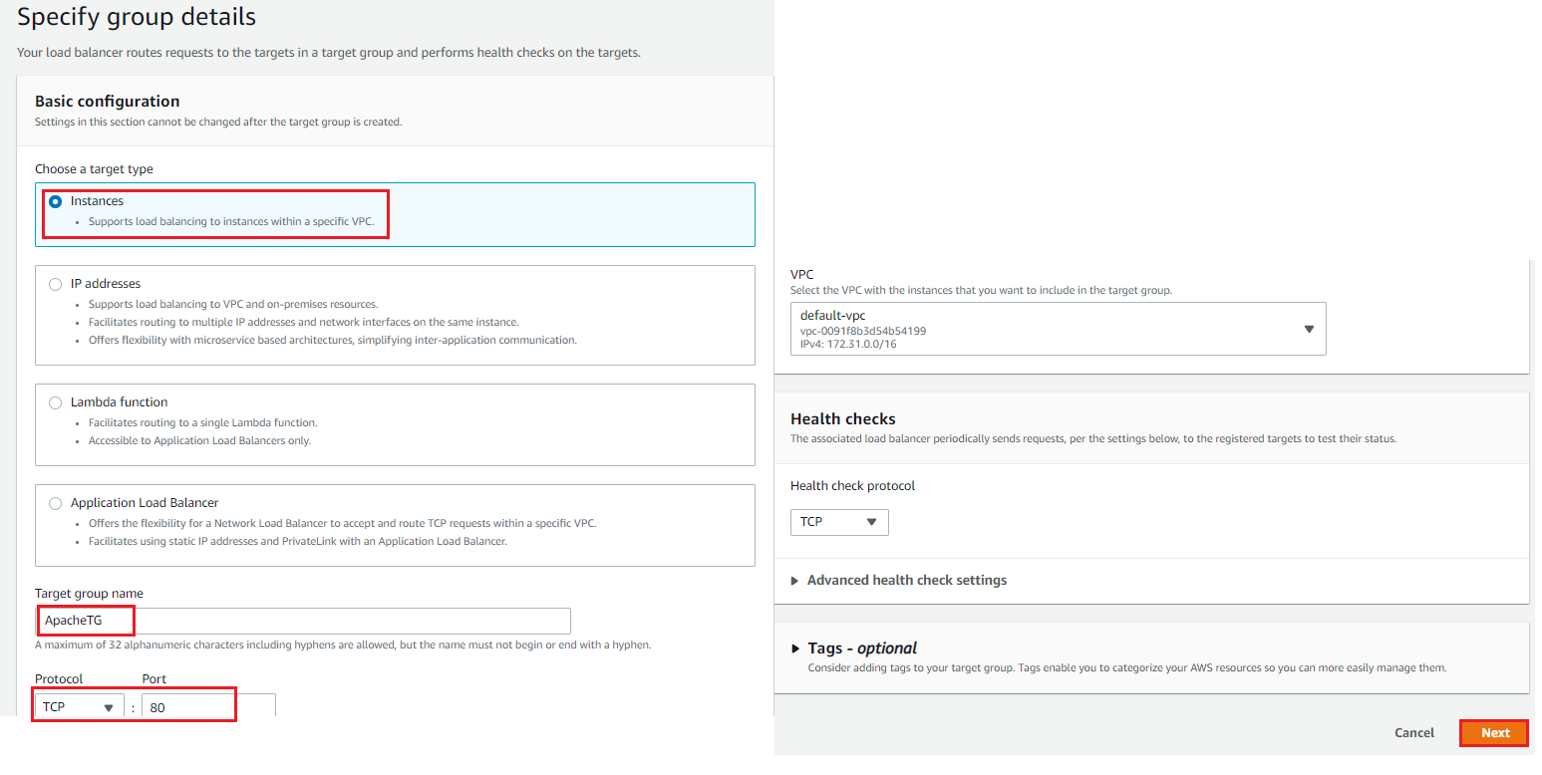The image size is (1542, 775).
Task: Click the Cancel button
Action: (1414, 733)
